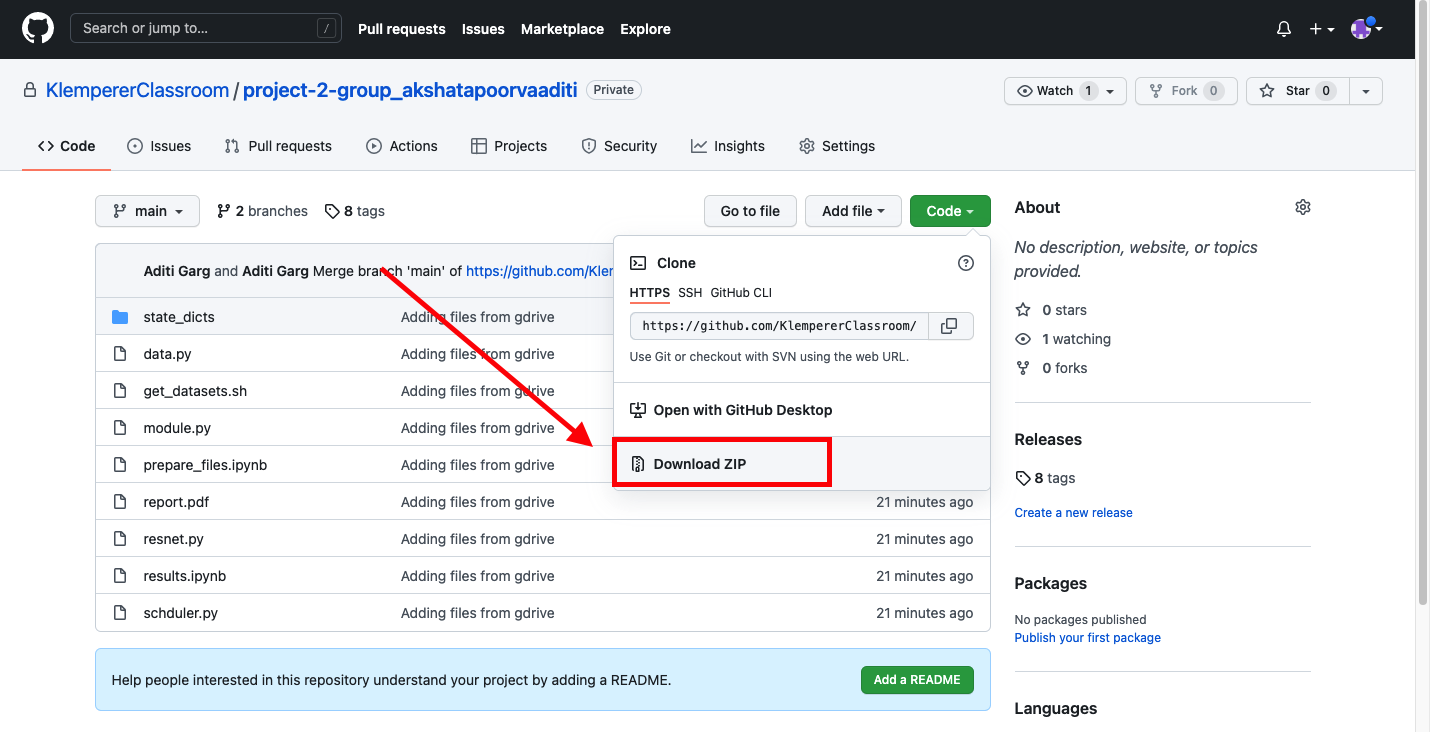Select the SSH clone option
The width and height of the screenshot is (1430, 732).
coord(690,293)
